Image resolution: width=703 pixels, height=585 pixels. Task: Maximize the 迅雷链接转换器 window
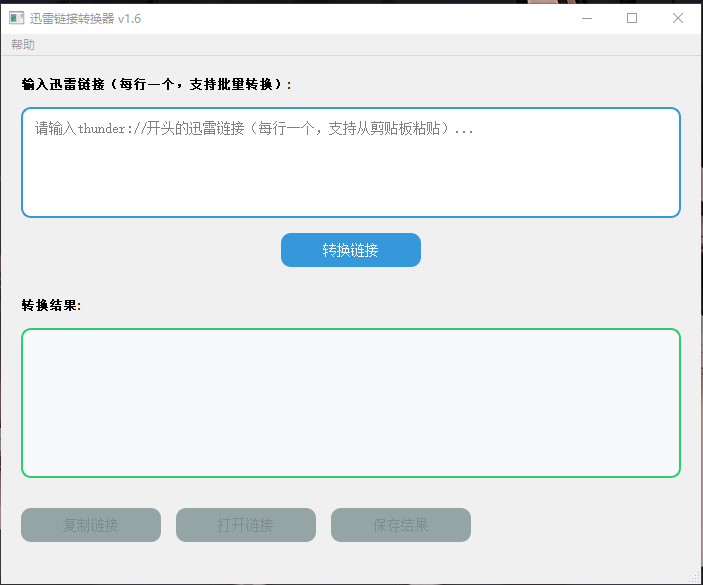coord(632,18)
